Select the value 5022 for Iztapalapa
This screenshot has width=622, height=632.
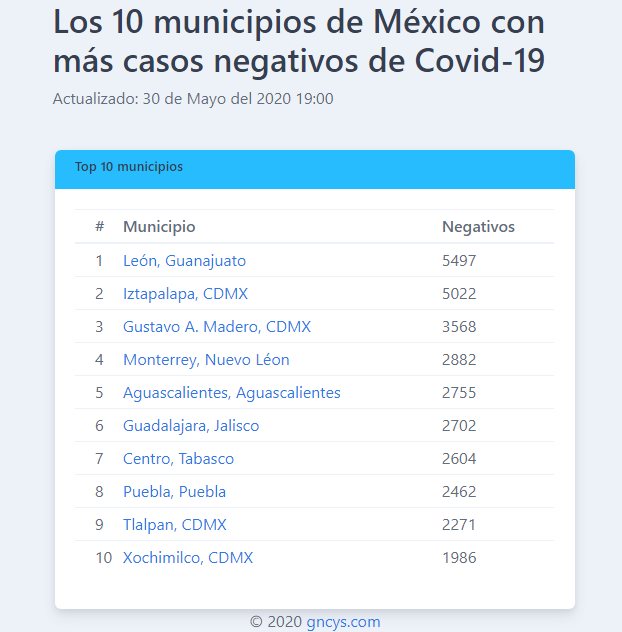coord(459,294)
